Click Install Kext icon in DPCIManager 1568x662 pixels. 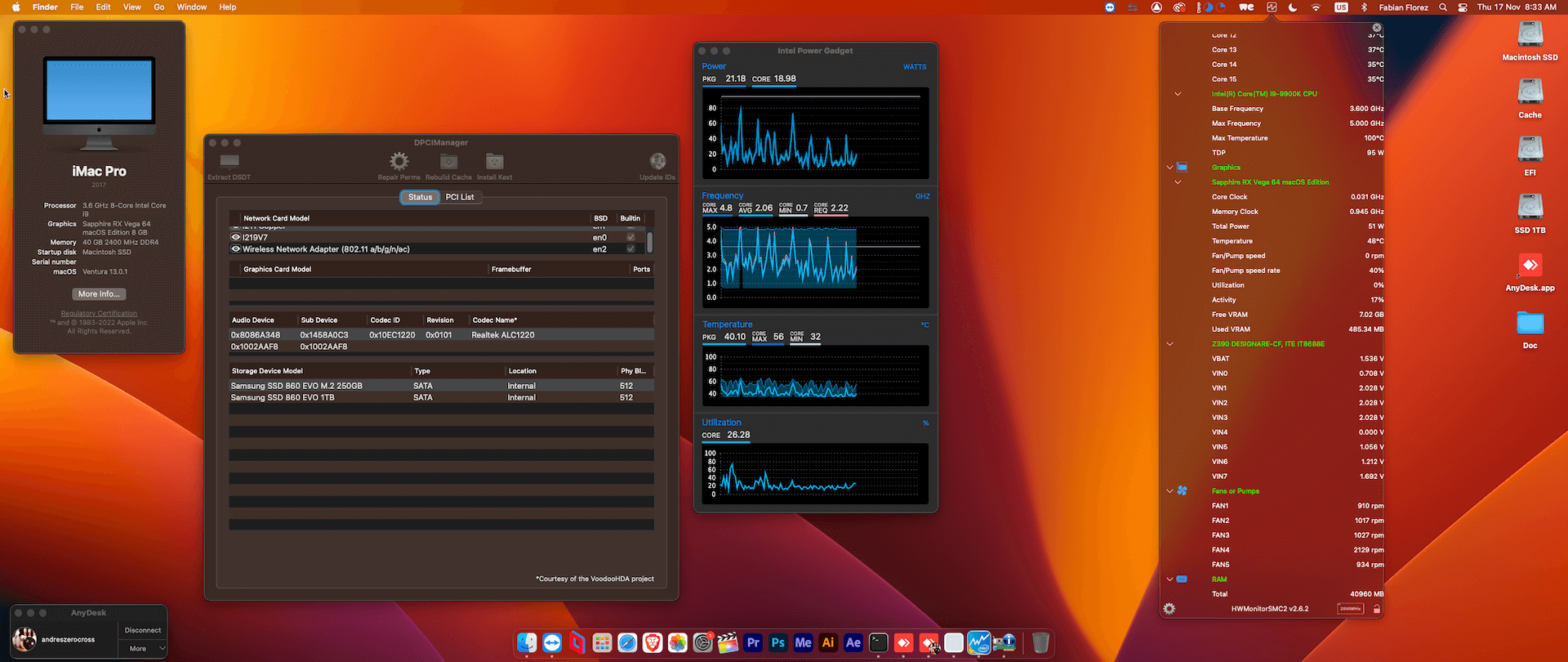tap(494, 161)
